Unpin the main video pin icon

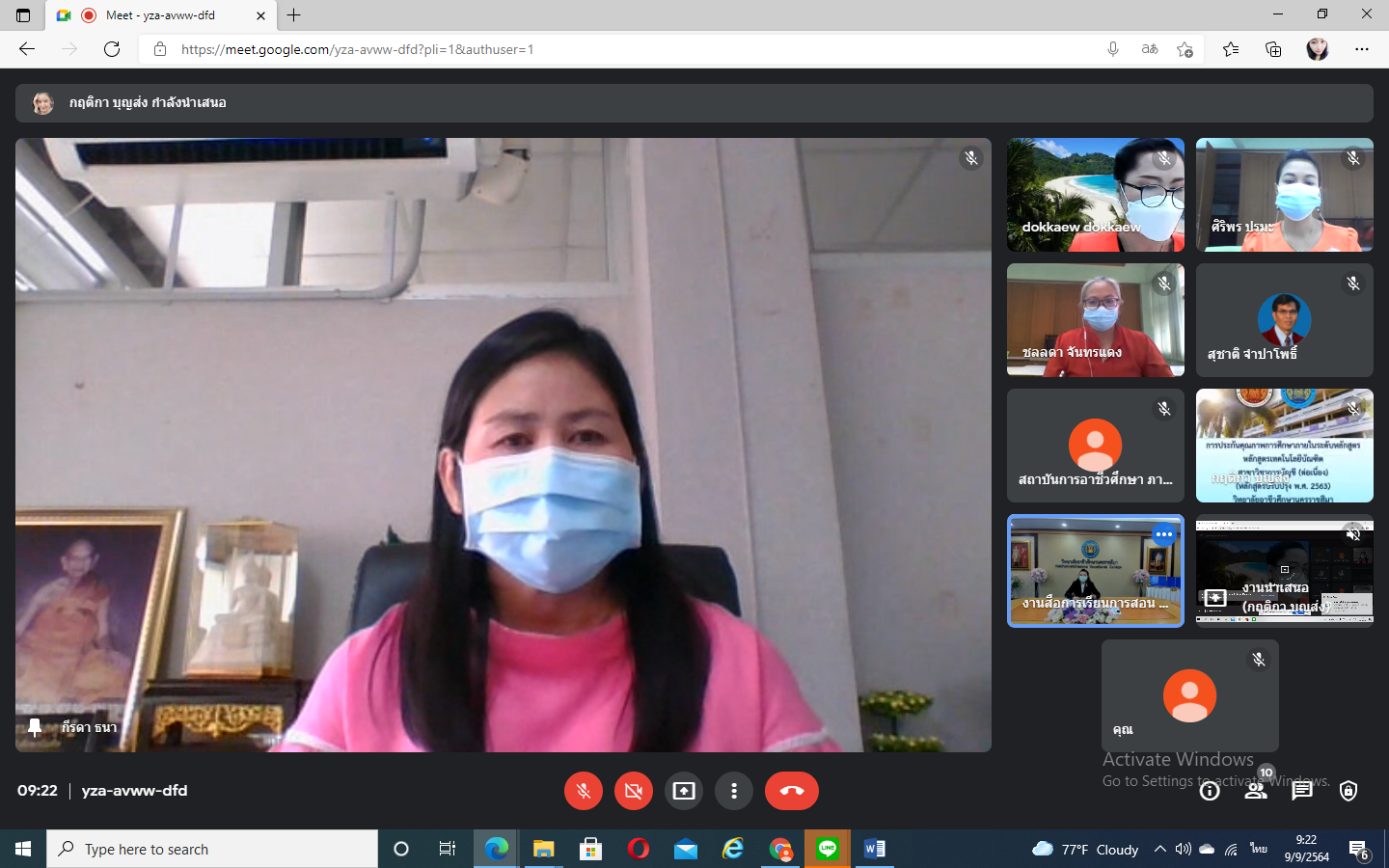[35, 727]
